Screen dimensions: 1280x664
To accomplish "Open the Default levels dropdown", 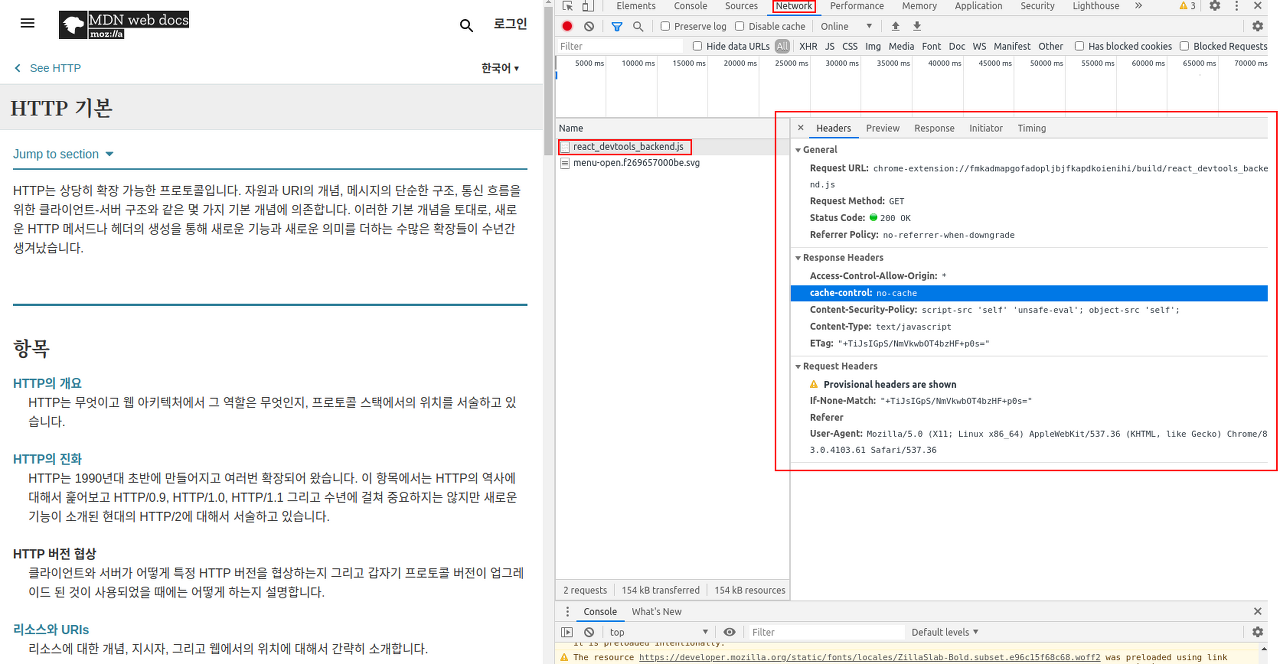I will (945, 632).
